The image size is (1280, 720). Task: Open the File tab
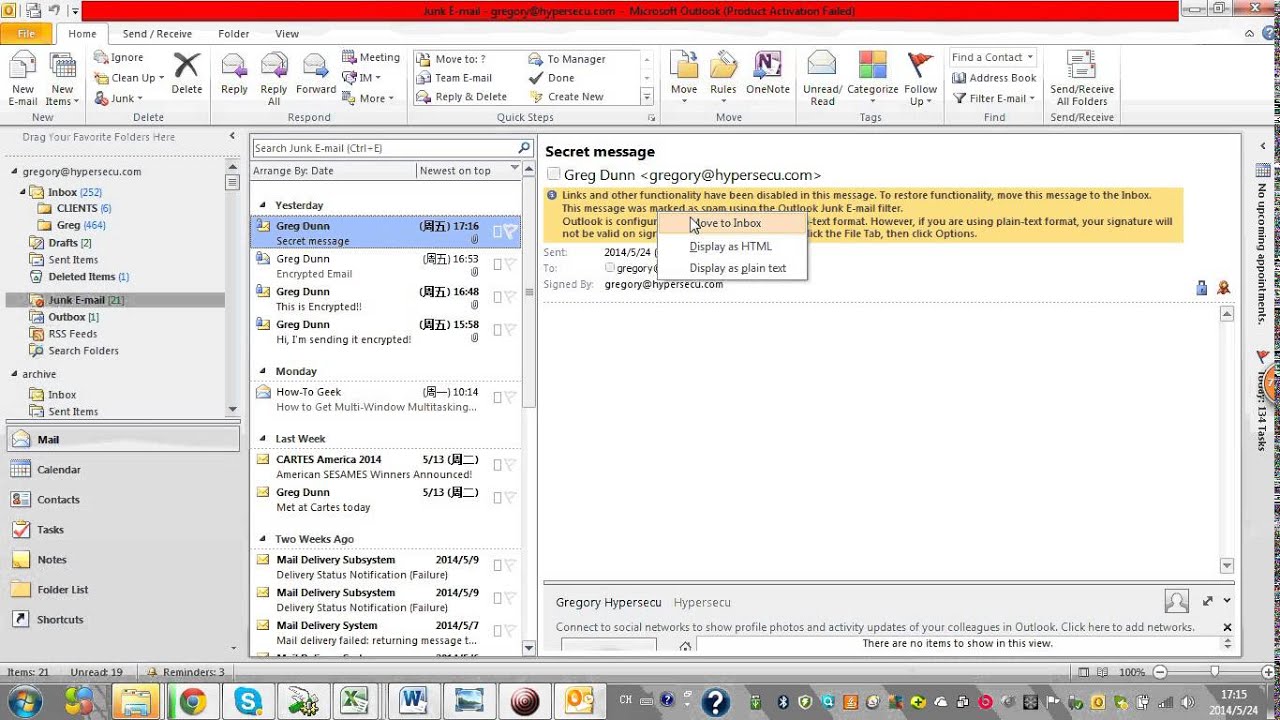(26, 33)
